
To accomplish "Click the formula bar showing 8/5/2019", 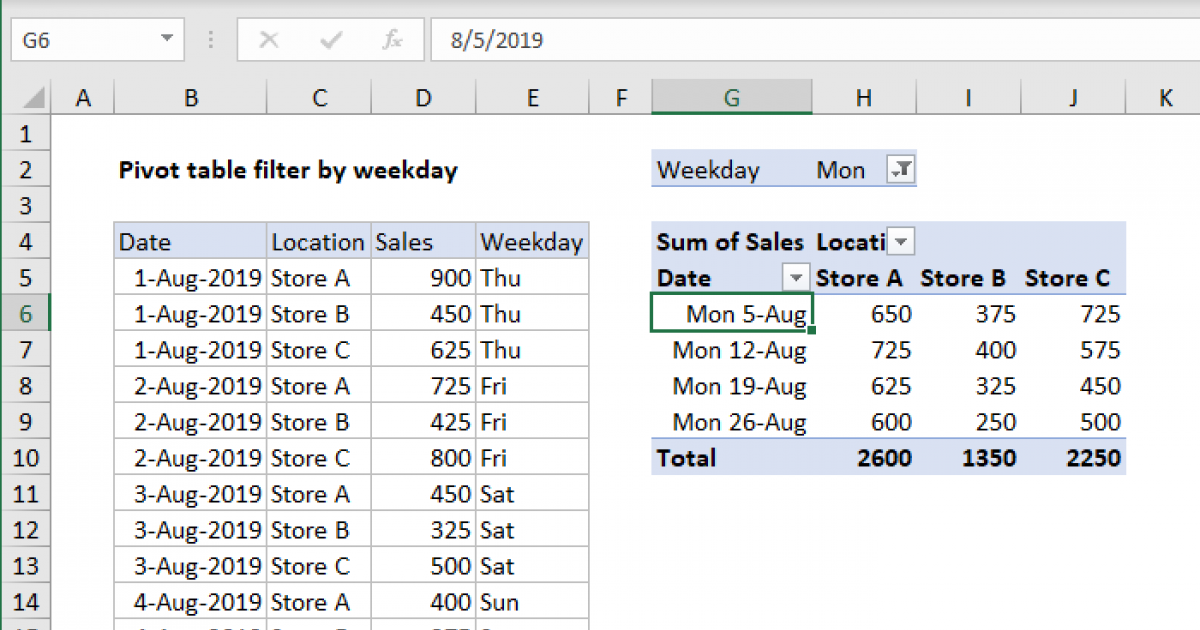I will coord(600,40).
